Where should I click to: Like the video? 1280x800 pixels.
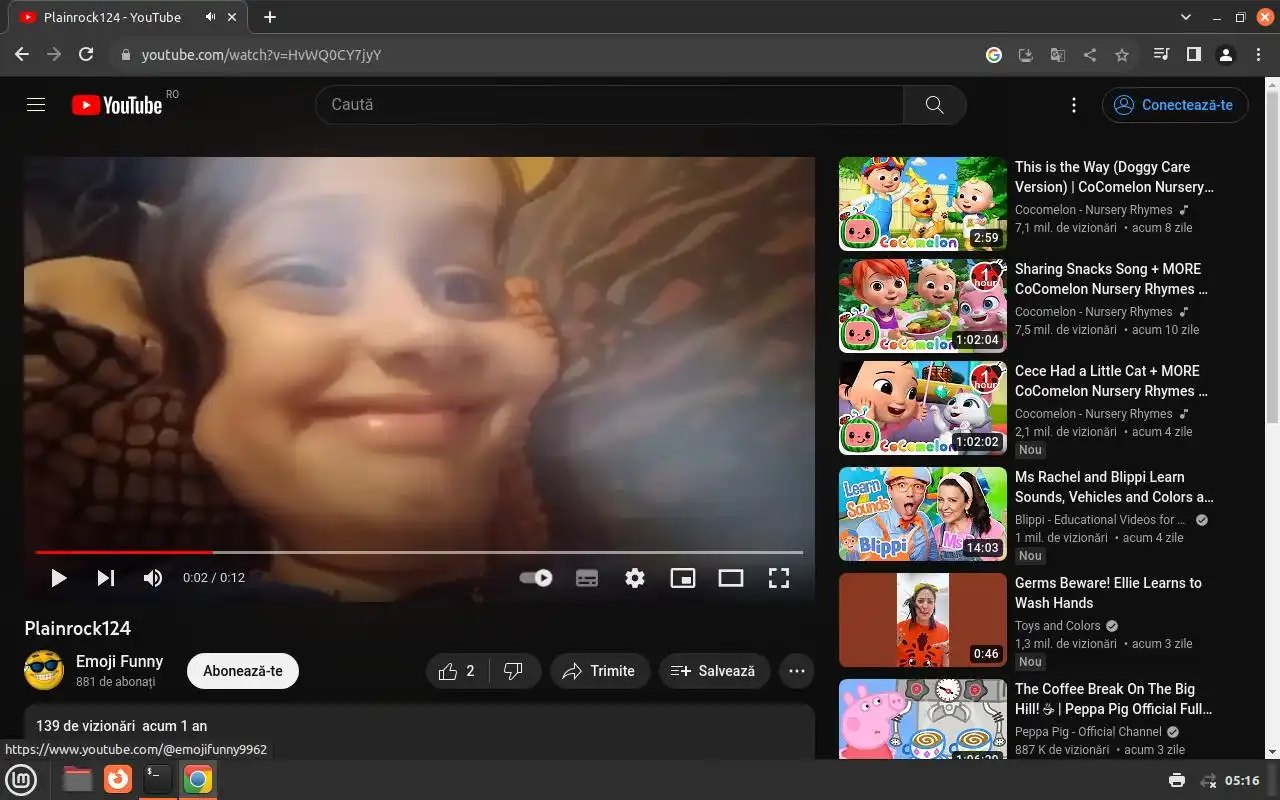click(457, 671)
